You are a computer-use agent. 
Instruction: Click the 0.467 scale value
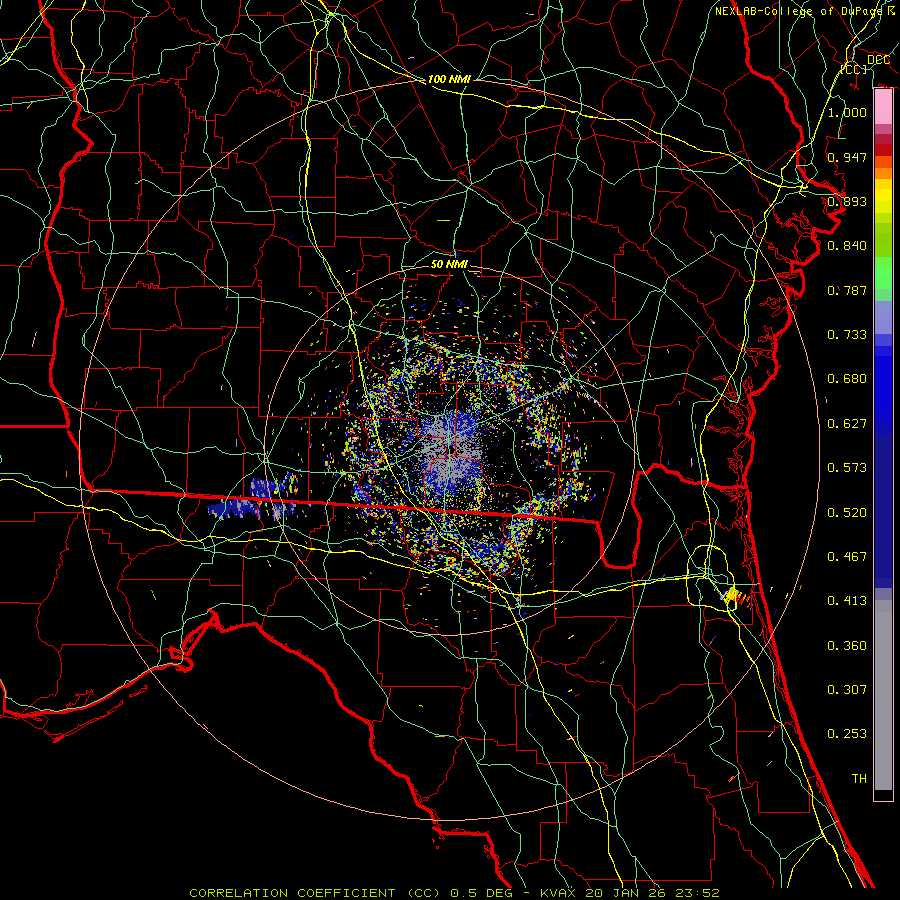click(847, 557)
